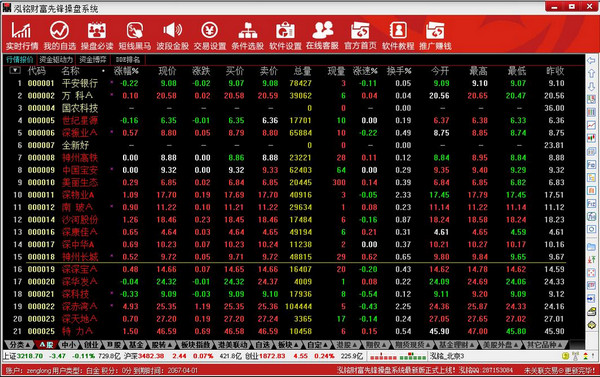Select the 国农科技 stock row

pos(289,108)
